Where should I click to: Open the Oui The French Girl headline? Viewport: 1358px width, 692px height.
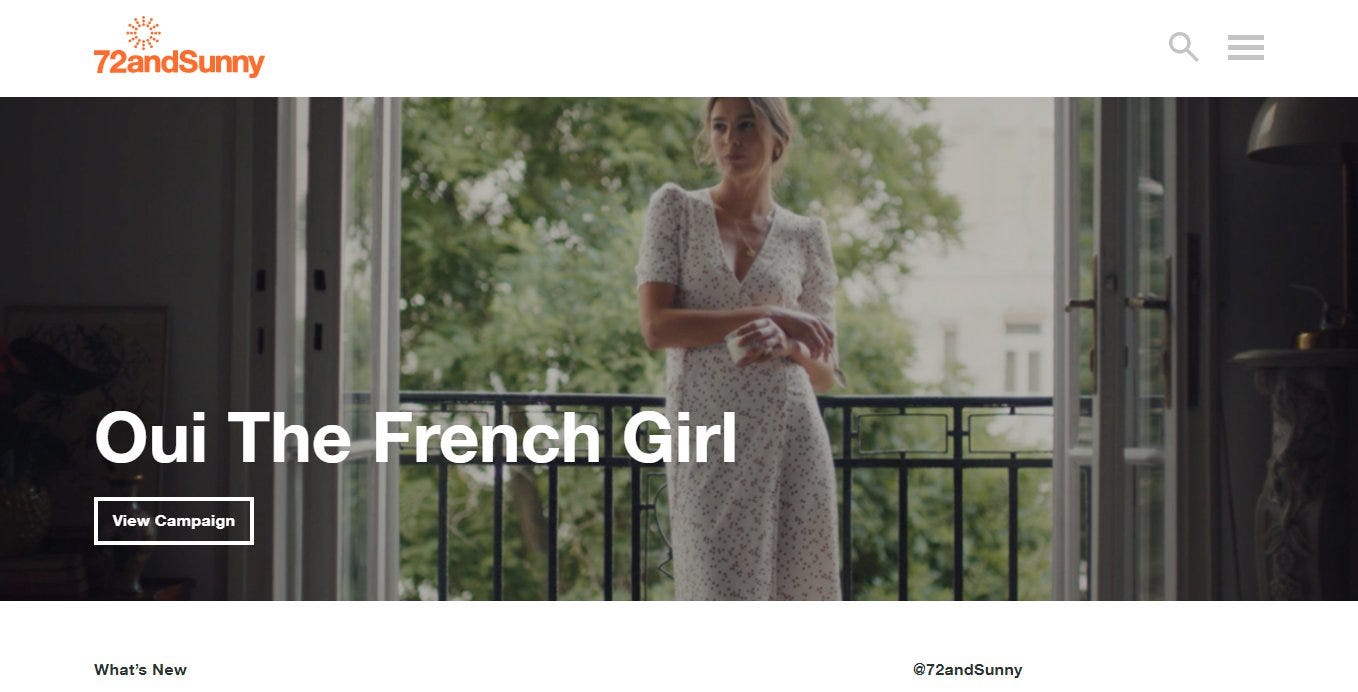pos(416,439)
